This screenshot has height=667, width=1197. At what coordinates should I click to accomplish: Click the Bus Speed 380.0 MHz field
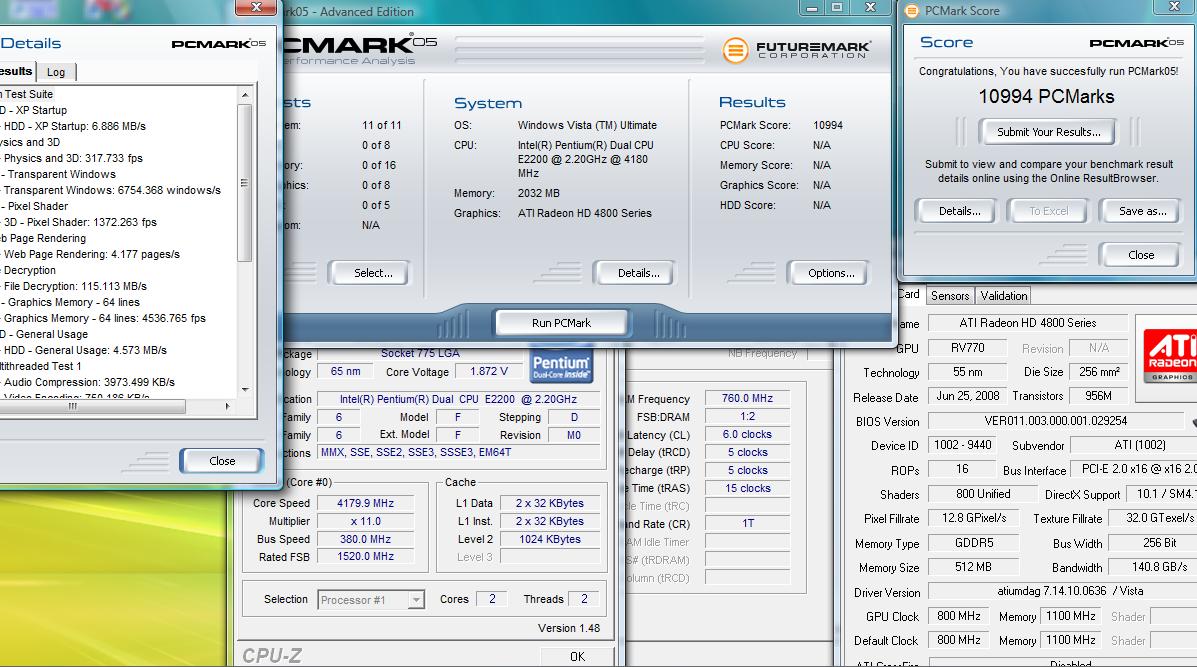366,539
